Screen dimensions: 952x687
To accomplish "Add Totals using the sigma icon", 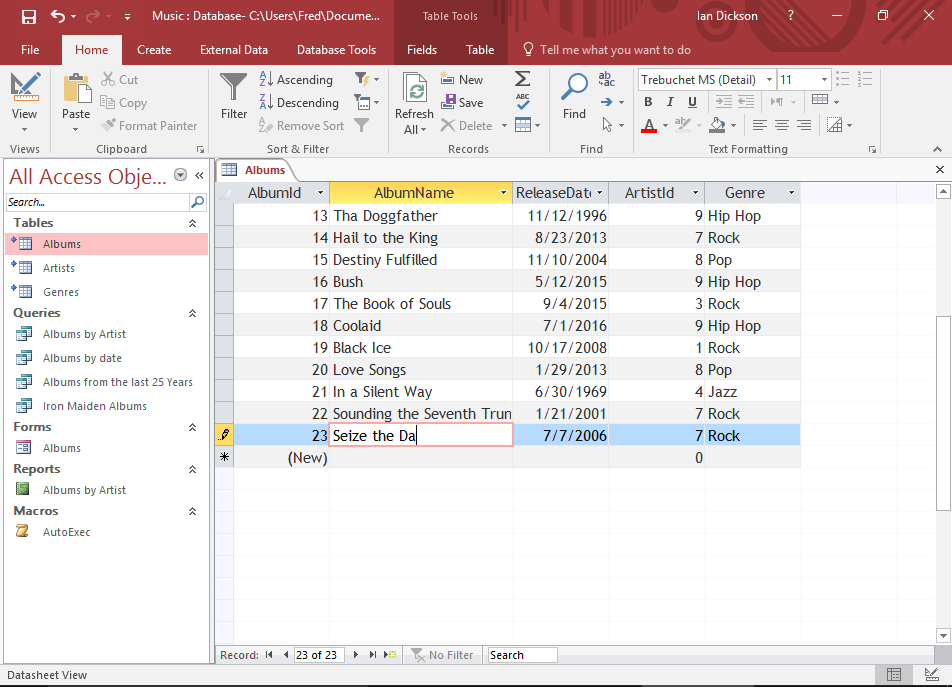I will click(521, 78).
